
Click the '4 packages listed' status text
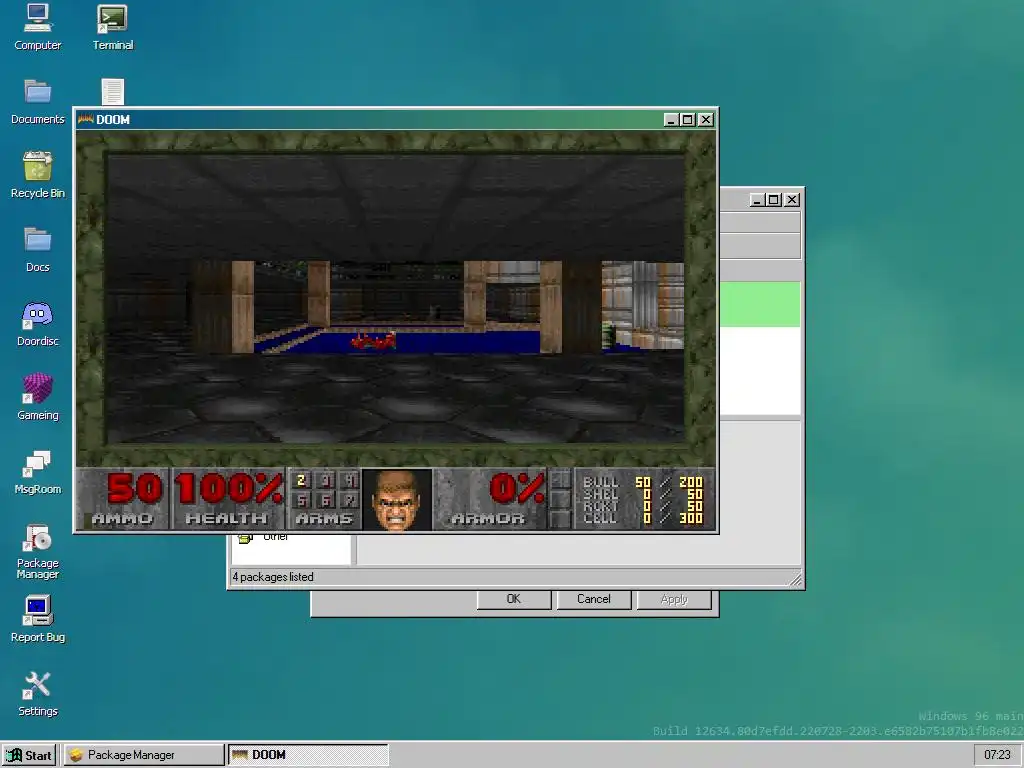coord(273,577)
